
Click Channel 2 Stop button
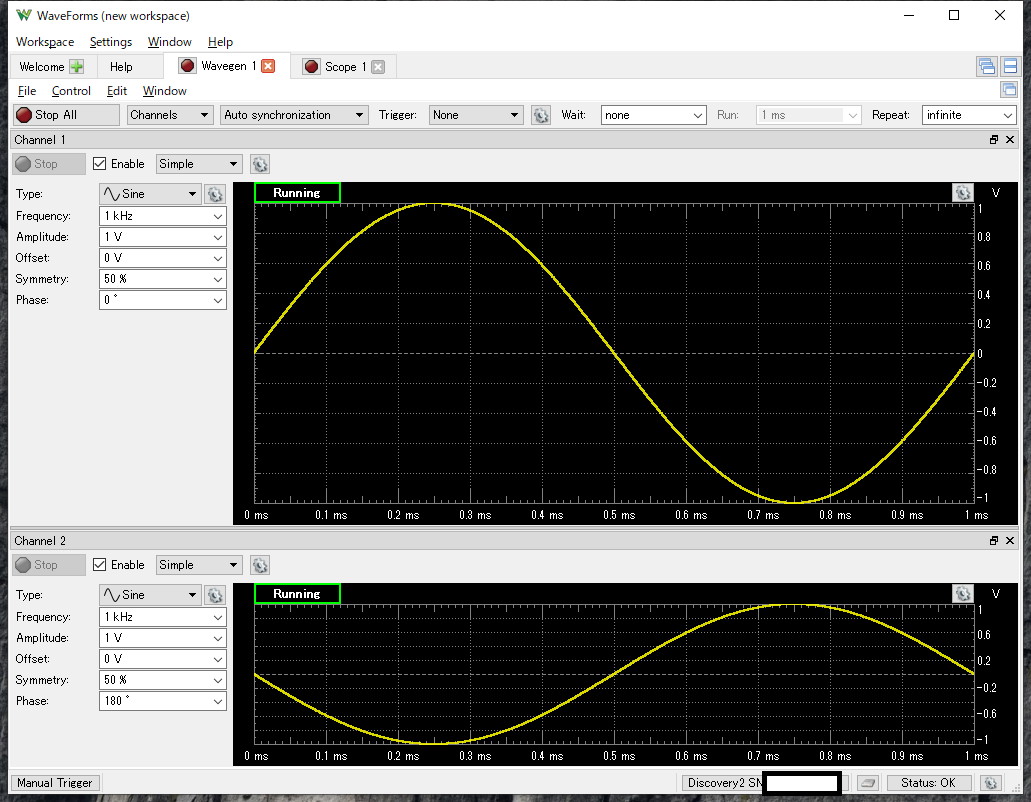49,565
